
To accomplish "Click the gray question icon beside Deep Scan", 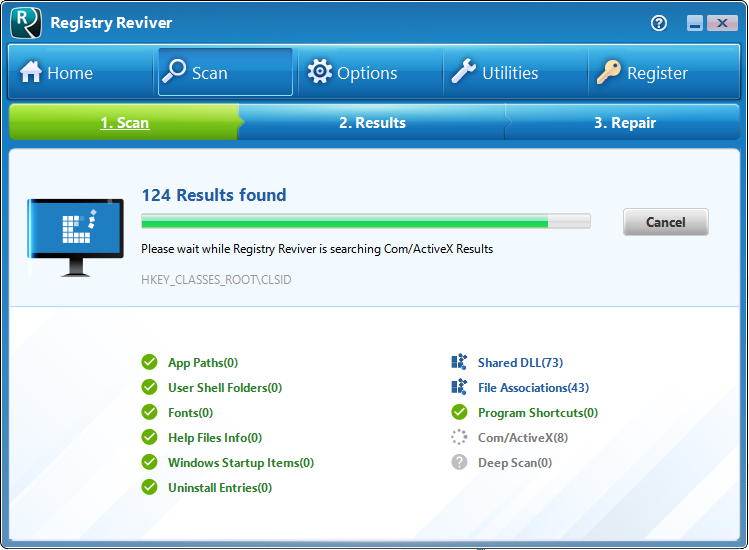I will (460, 462).
